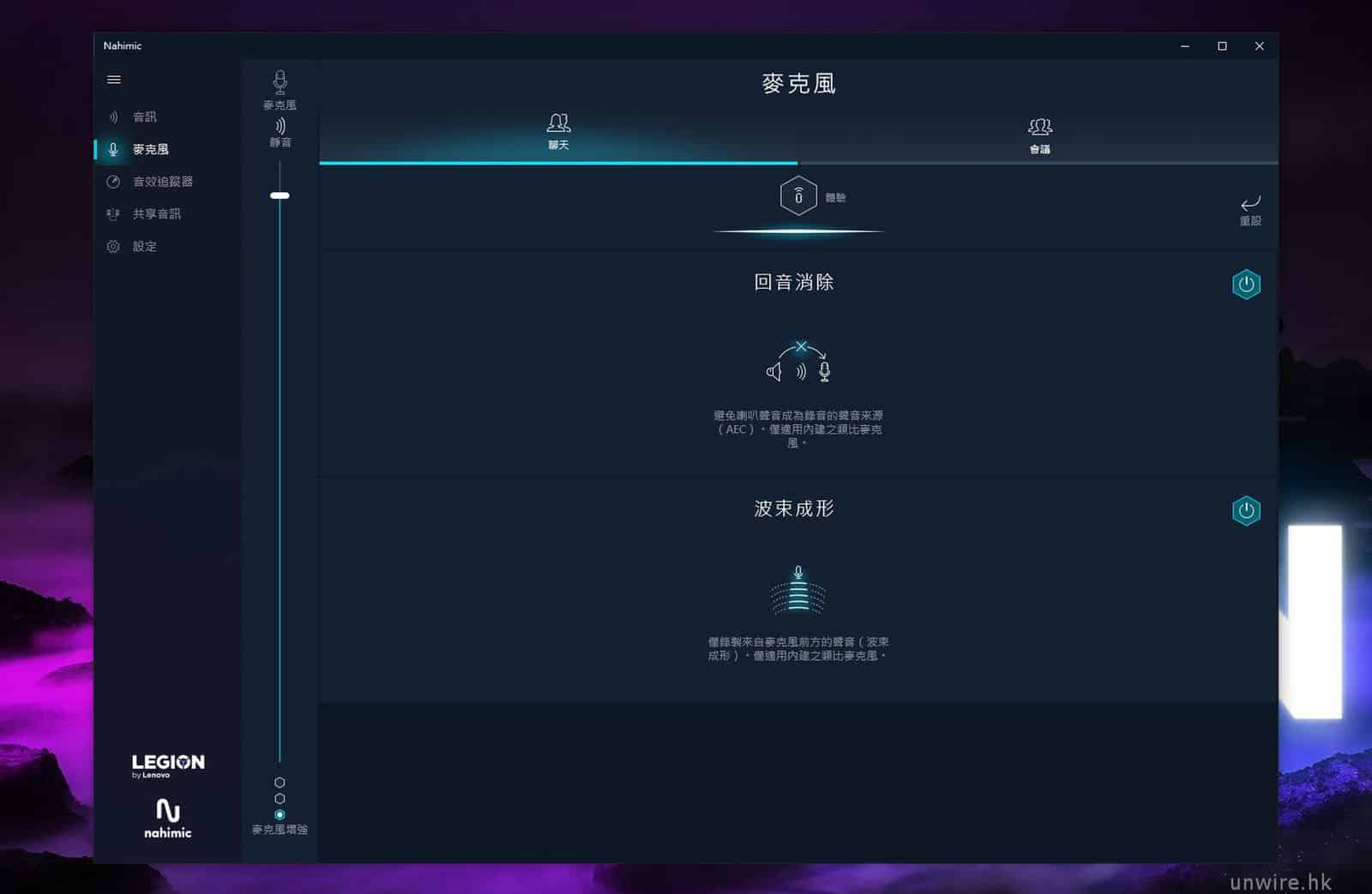This screenshot has height=894, width=1372.
Task: Switch to the 會議 (Conference) tab
Action: pos(1039,135)
